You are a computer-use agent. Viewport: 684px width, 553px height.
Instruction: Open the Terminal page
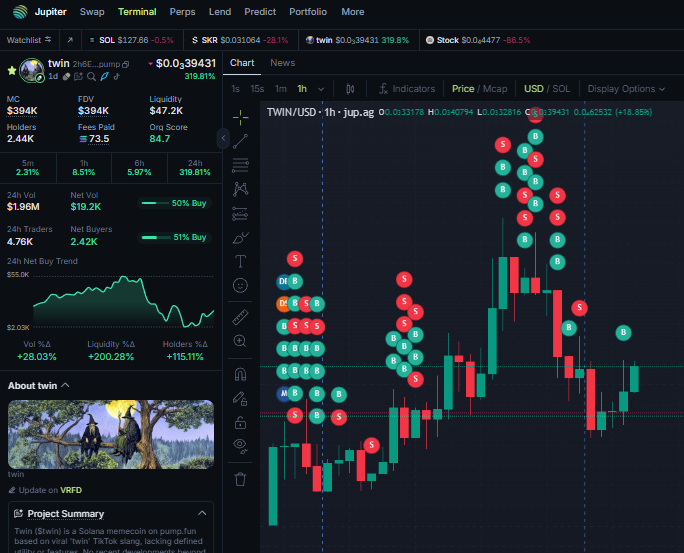(137, 12)
